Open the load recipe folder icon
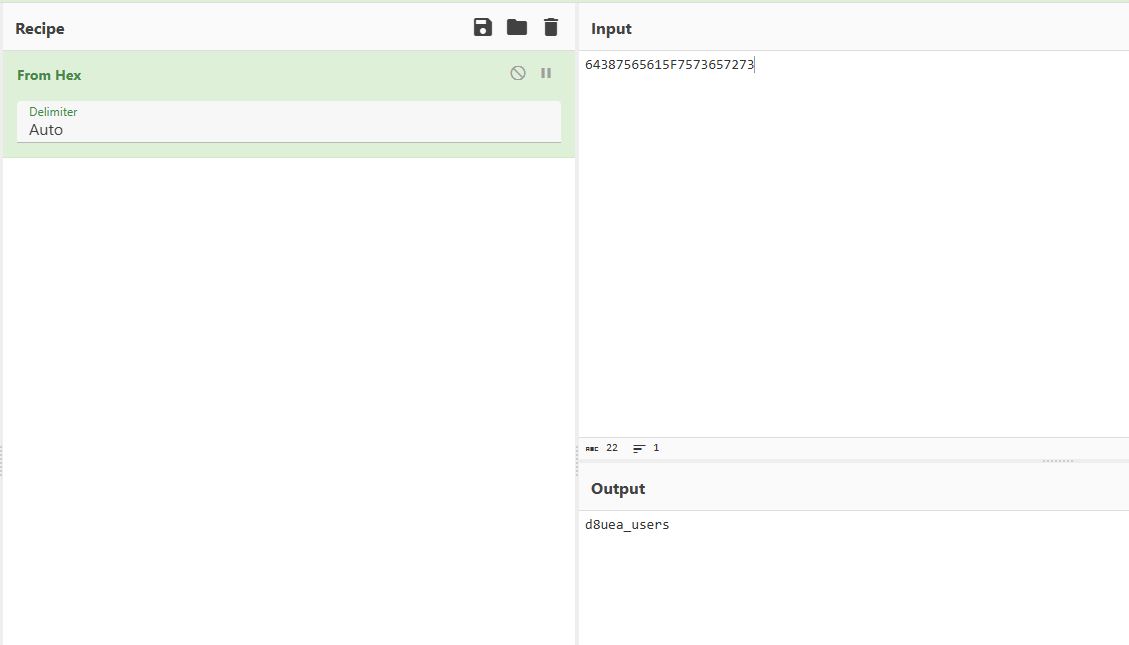Viewport: 1129px width, 645px height. pyautogui.click(x=516, y=28)
